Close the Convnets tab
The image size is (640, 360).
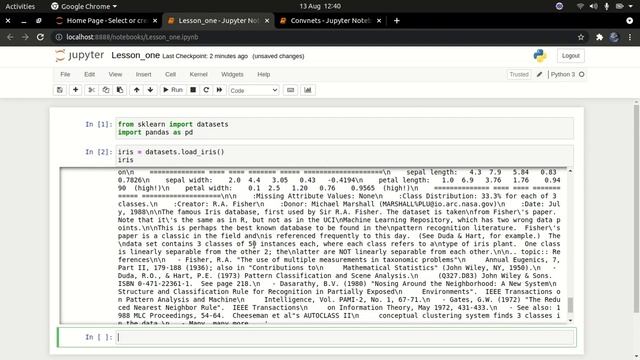(x=379, y=20)
